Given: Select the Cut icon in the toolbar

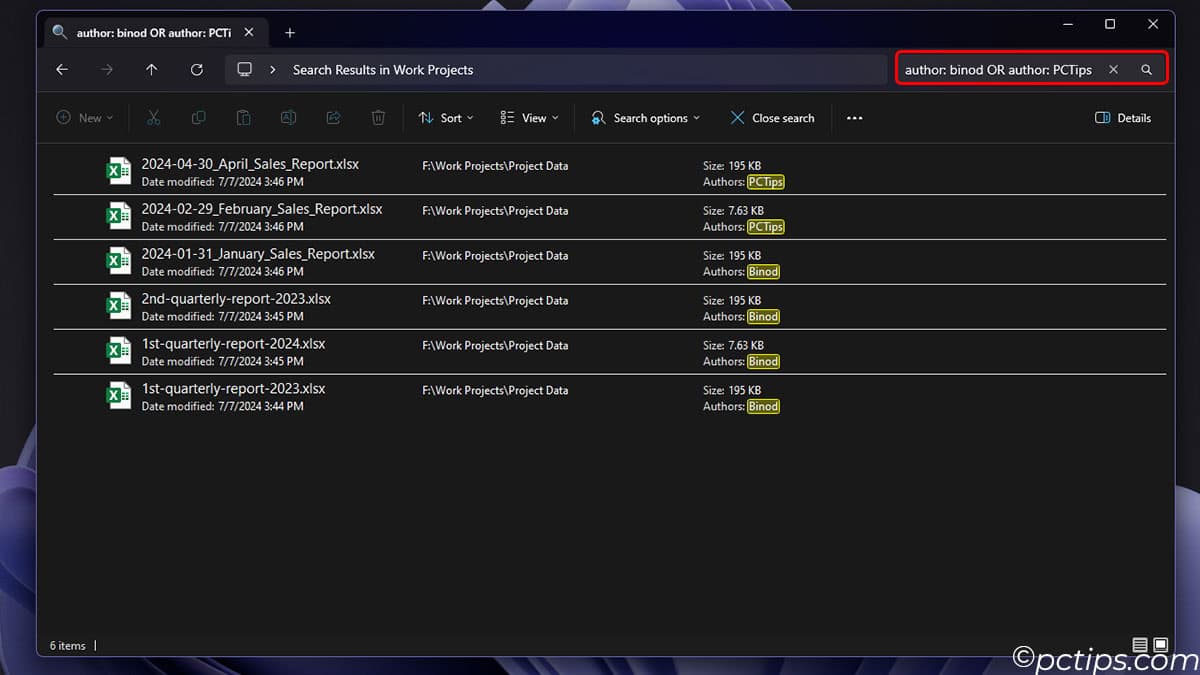Looking at the screenshot, I should [x=153, y=117].
